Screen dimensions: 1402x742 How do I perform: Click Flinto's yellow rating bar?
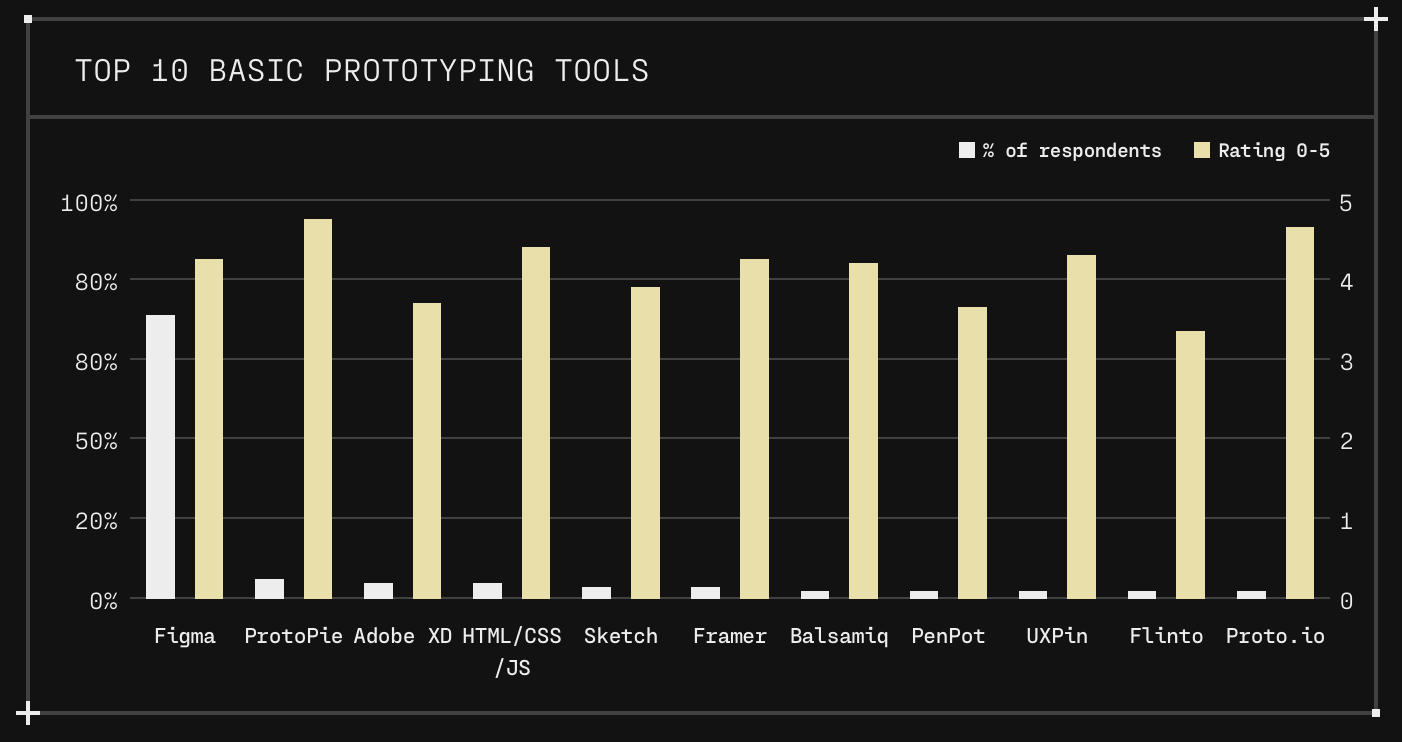coord(1190,465)
